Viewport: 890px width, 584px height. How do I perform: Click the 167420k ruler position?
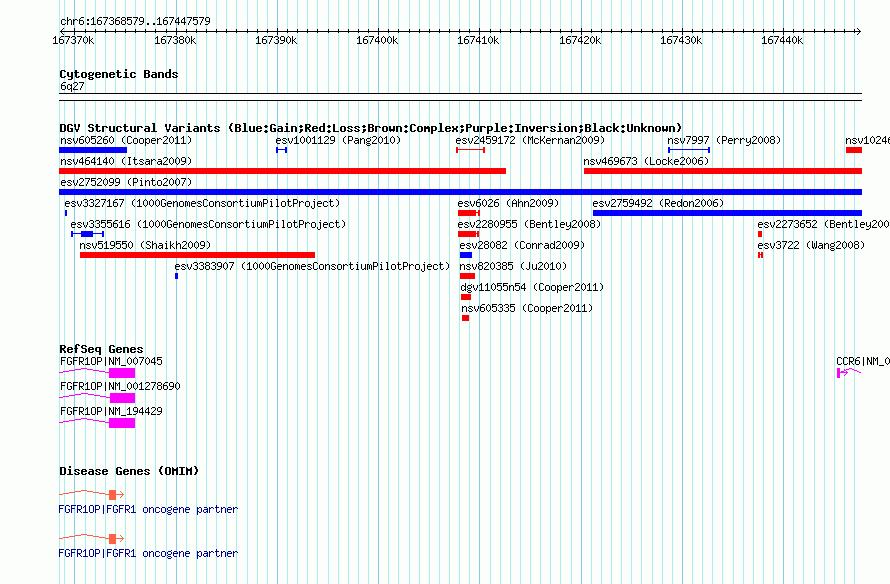(580, 40)
